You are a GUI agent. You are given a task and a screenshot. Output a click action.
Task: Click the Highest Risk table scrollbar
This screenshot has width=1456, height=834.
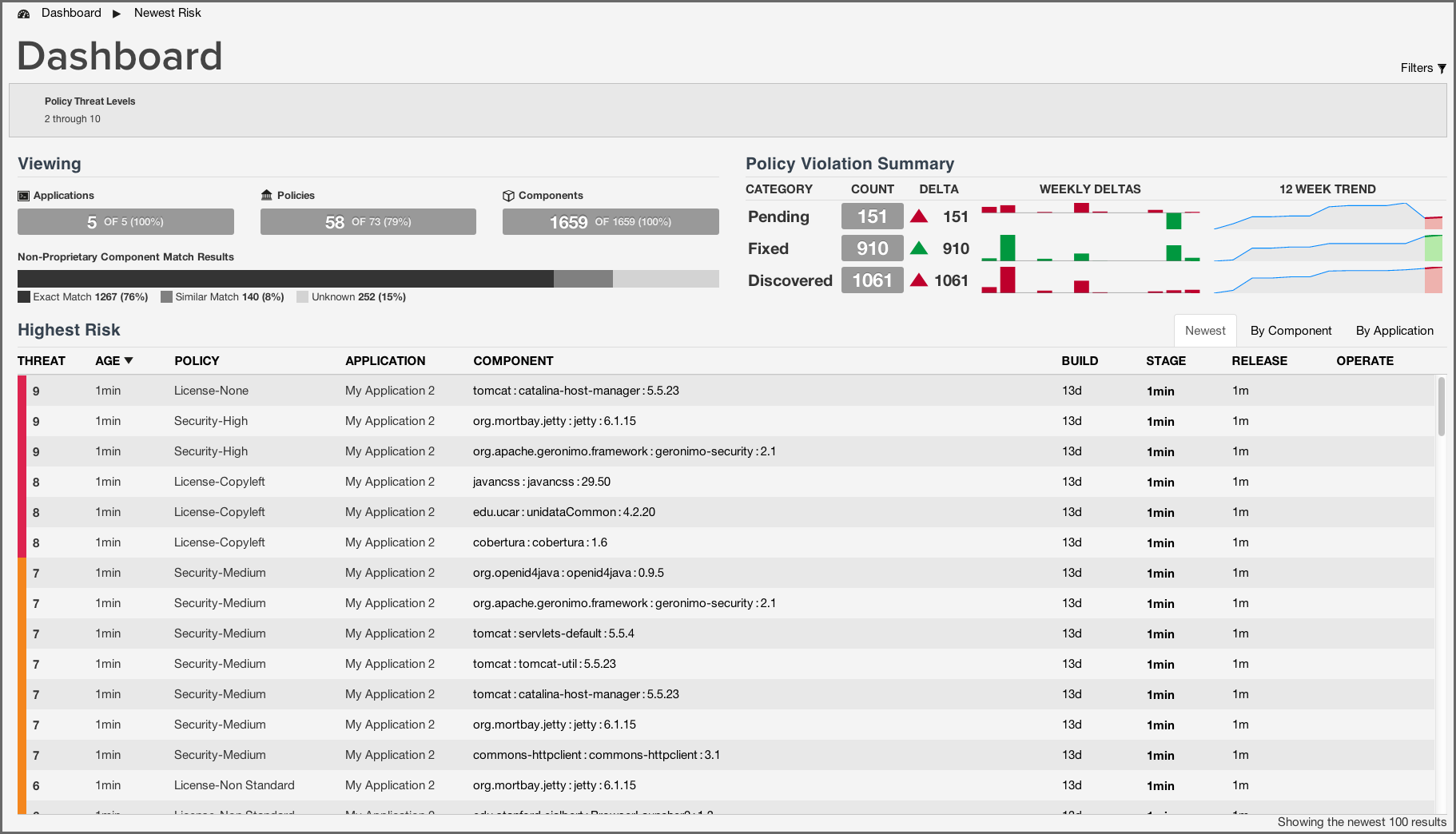tap(1442, 407)
